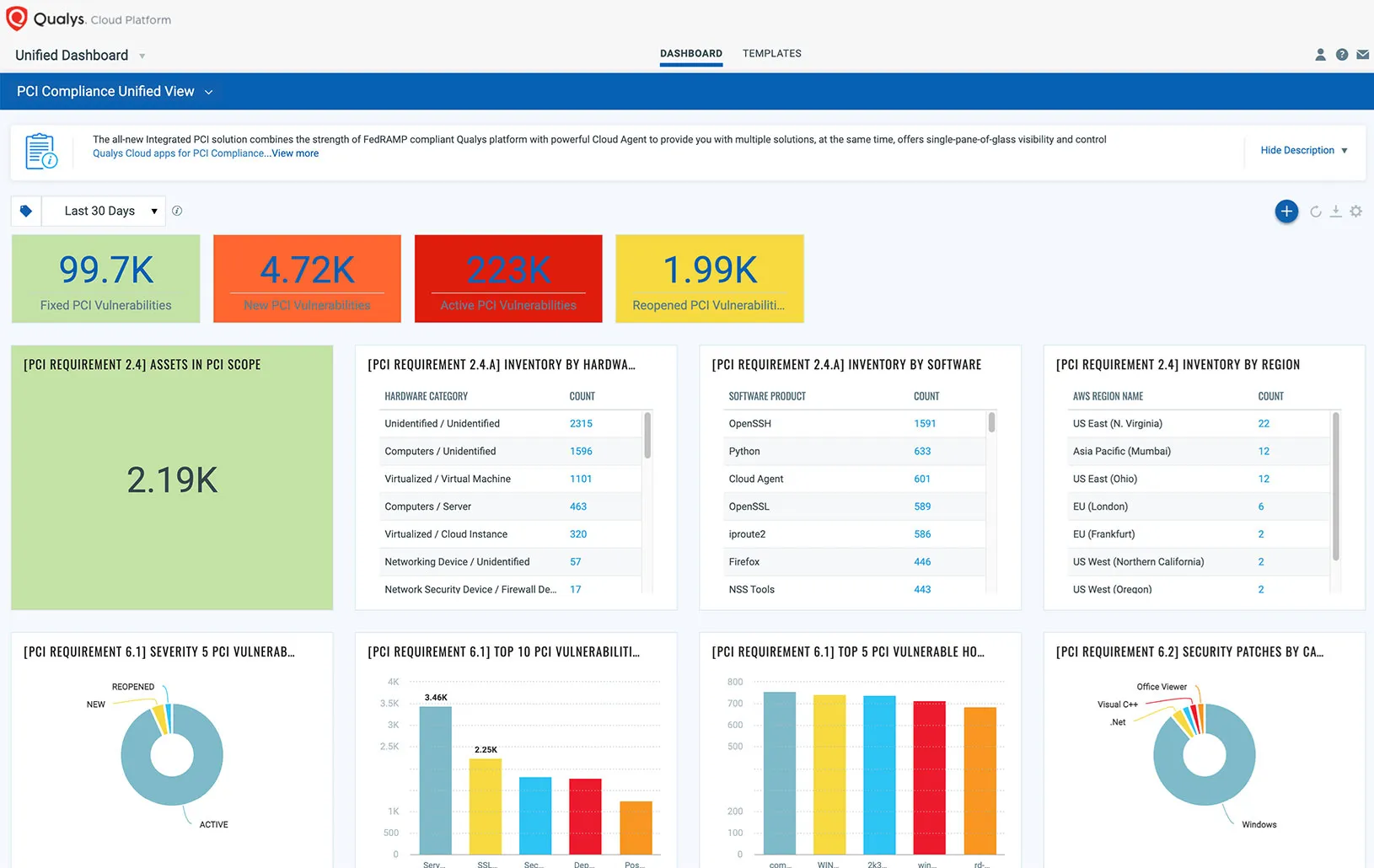Refresh the dashboard with the reload icon
This screenshot has height=868, width=1374.
1315,212
